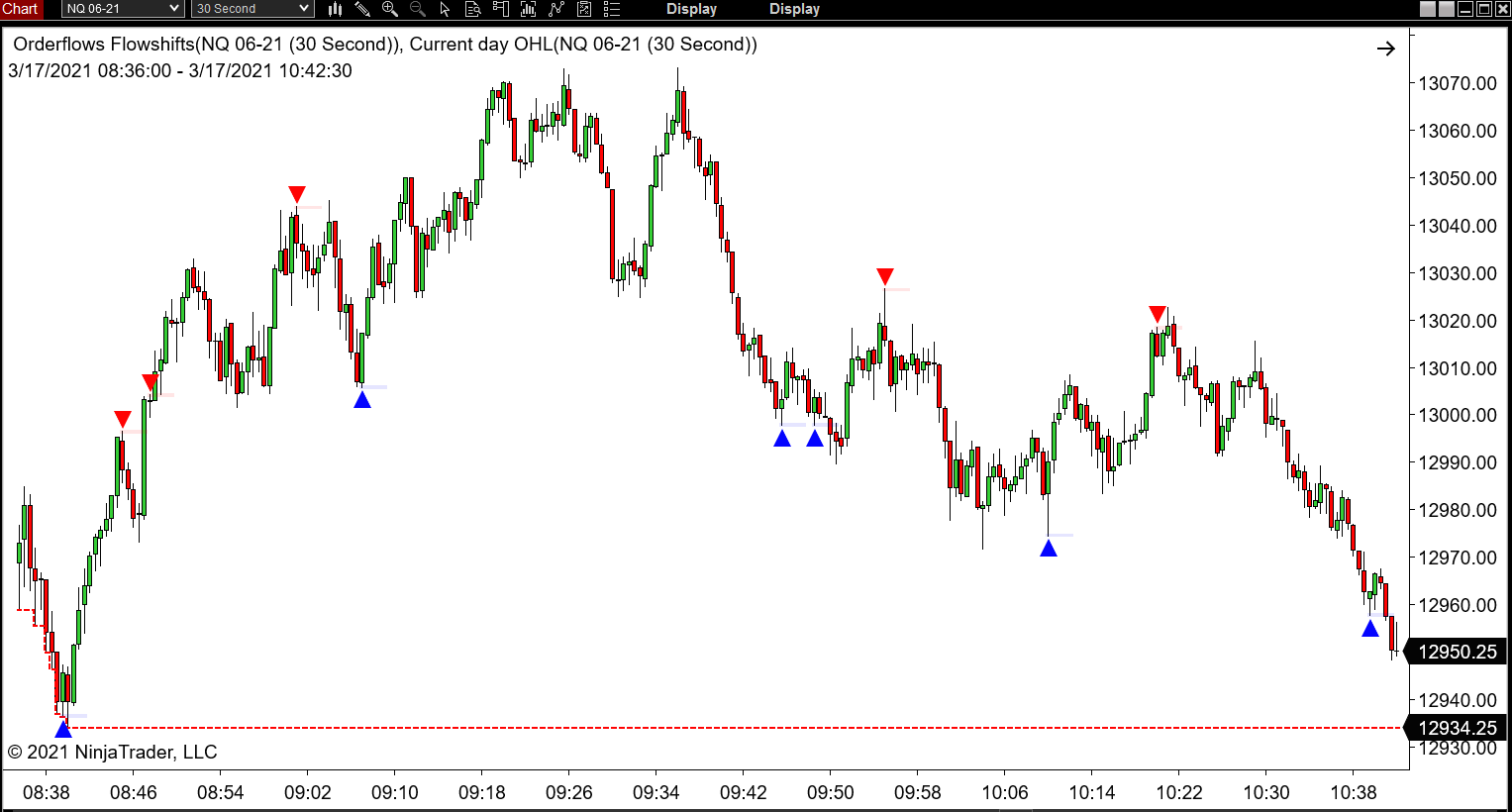Open the data box icon
Viewport: 1512px width, 812px height.
tap(472, 9)
